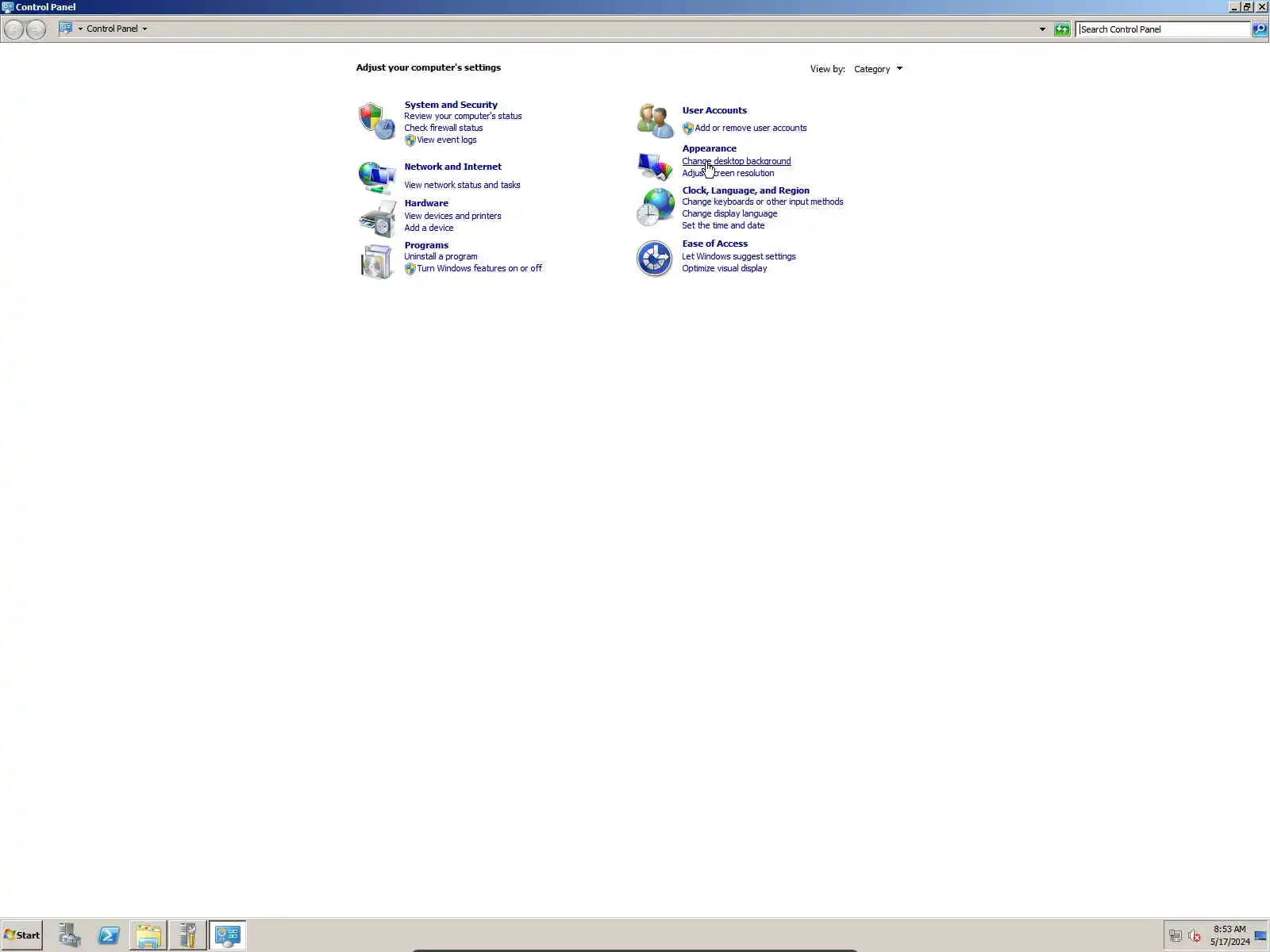1270x952 pixels.
Task: Open the Appearance monitor icon
Action: (x=655, y=166)
